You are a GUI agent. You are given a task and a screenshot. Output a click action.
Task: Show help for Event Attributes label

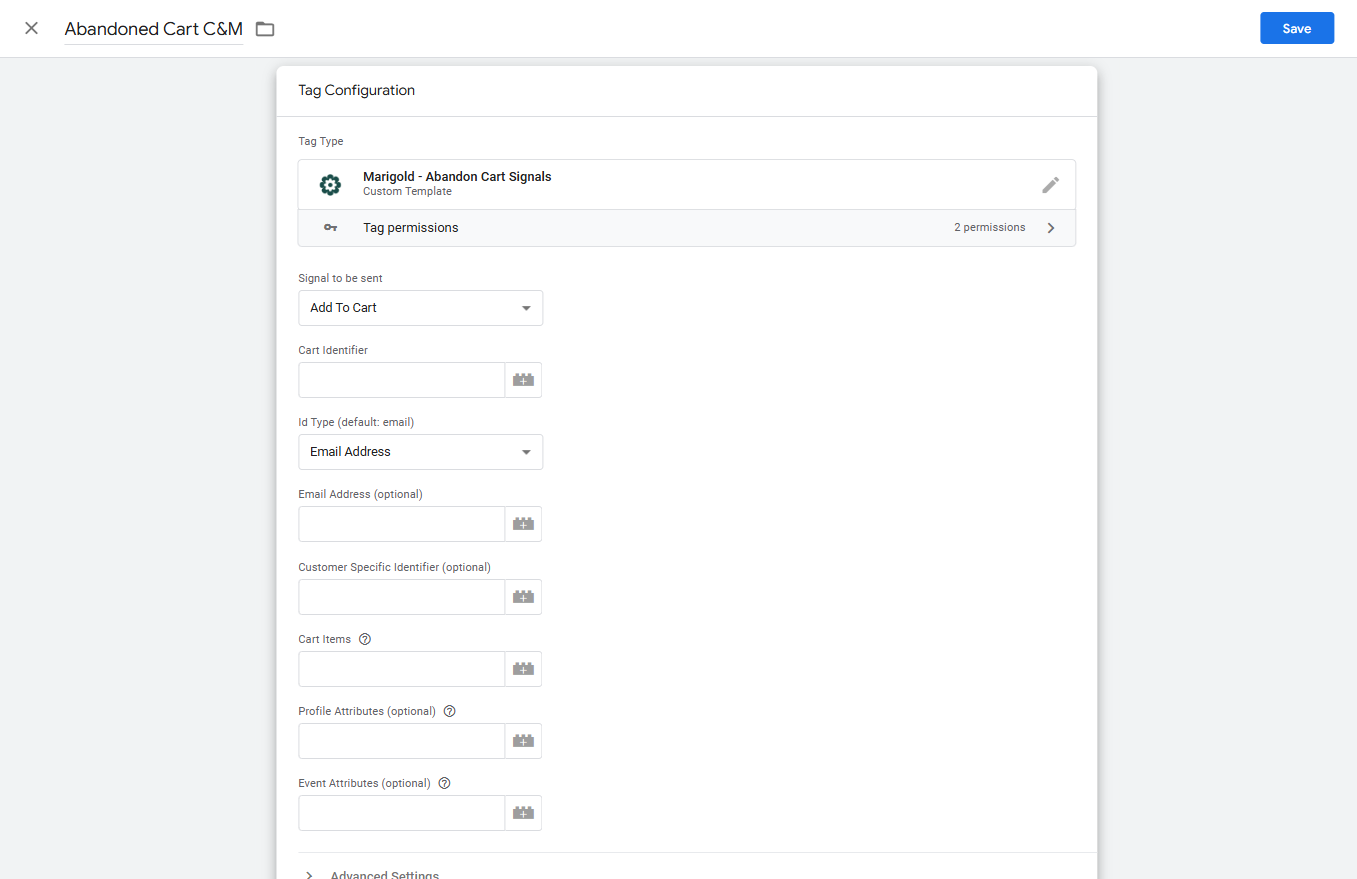pos(444,783)
